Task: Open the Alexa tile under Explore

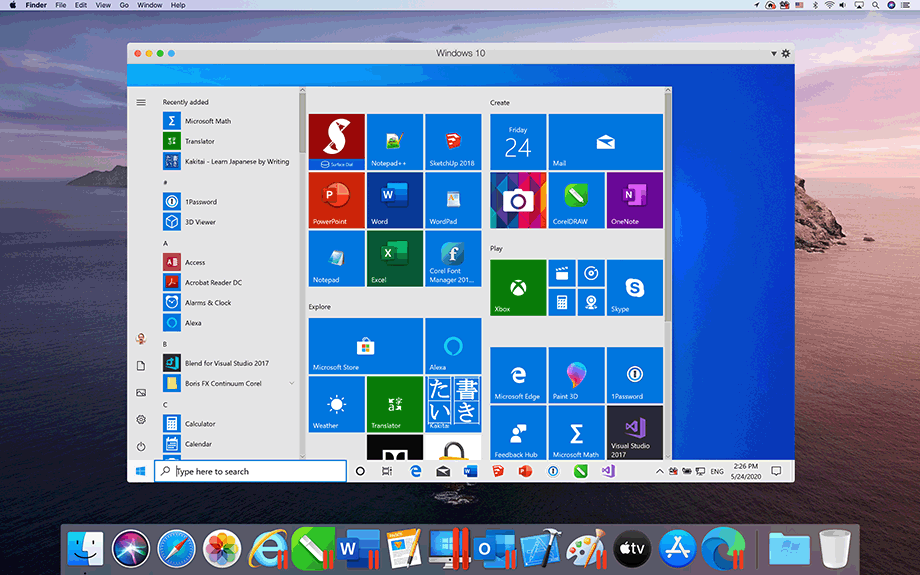Action: click(x=453, y=346)
